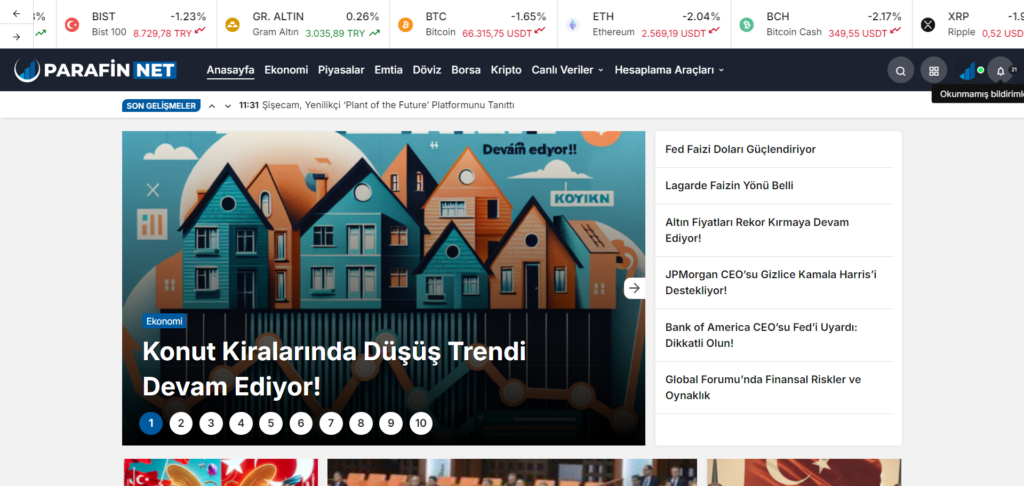Click the Bitcoin ticker coin icon
1024x486 pixels.
[x=405, y=25]
